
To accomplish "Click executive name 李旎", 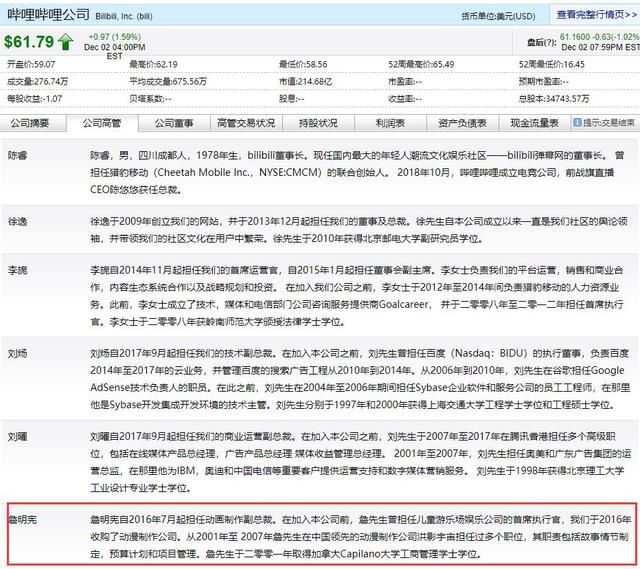I will pyautogui.click(x=18, y=270).
